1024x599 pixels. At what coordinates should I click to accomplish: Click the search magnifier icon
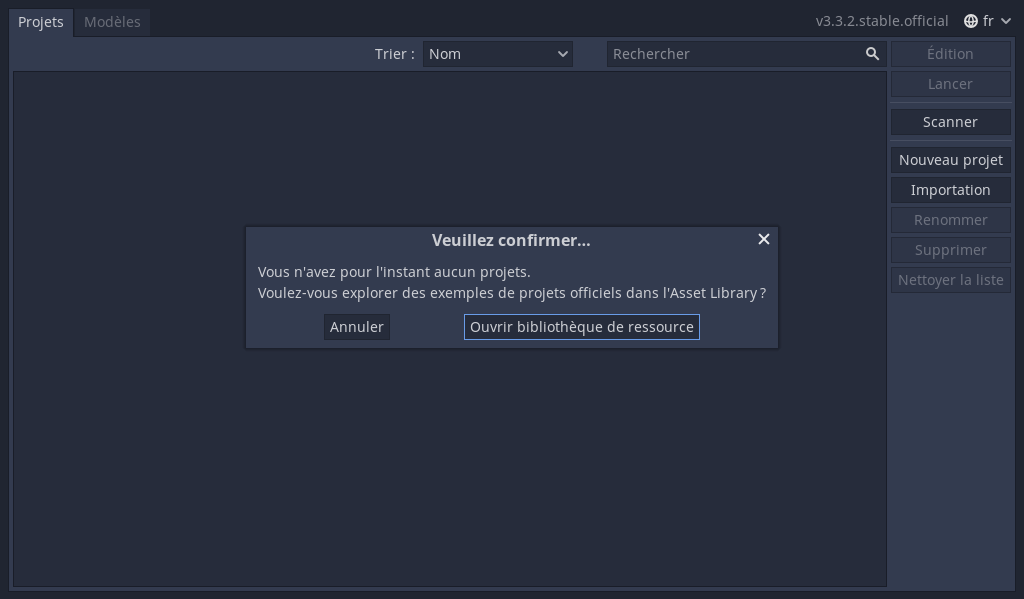coord(872,54)
